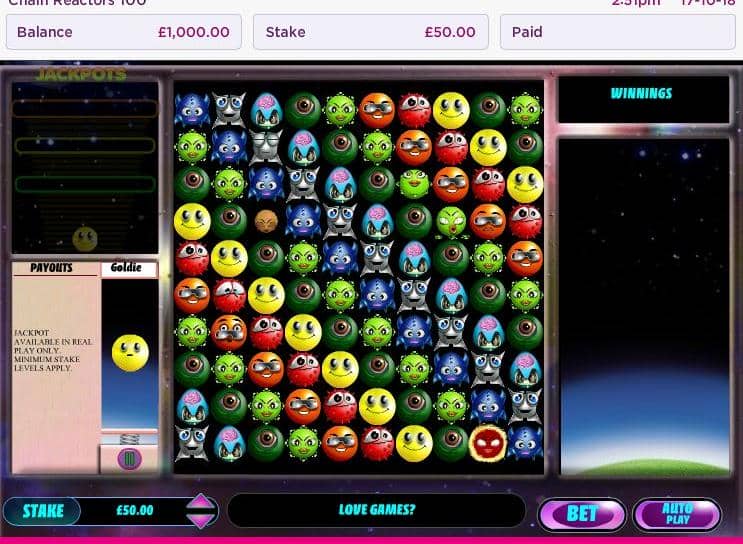Open the PAYOUTS tab
Viewport: 743px width, 544px height.
click(x=51, y=268)
